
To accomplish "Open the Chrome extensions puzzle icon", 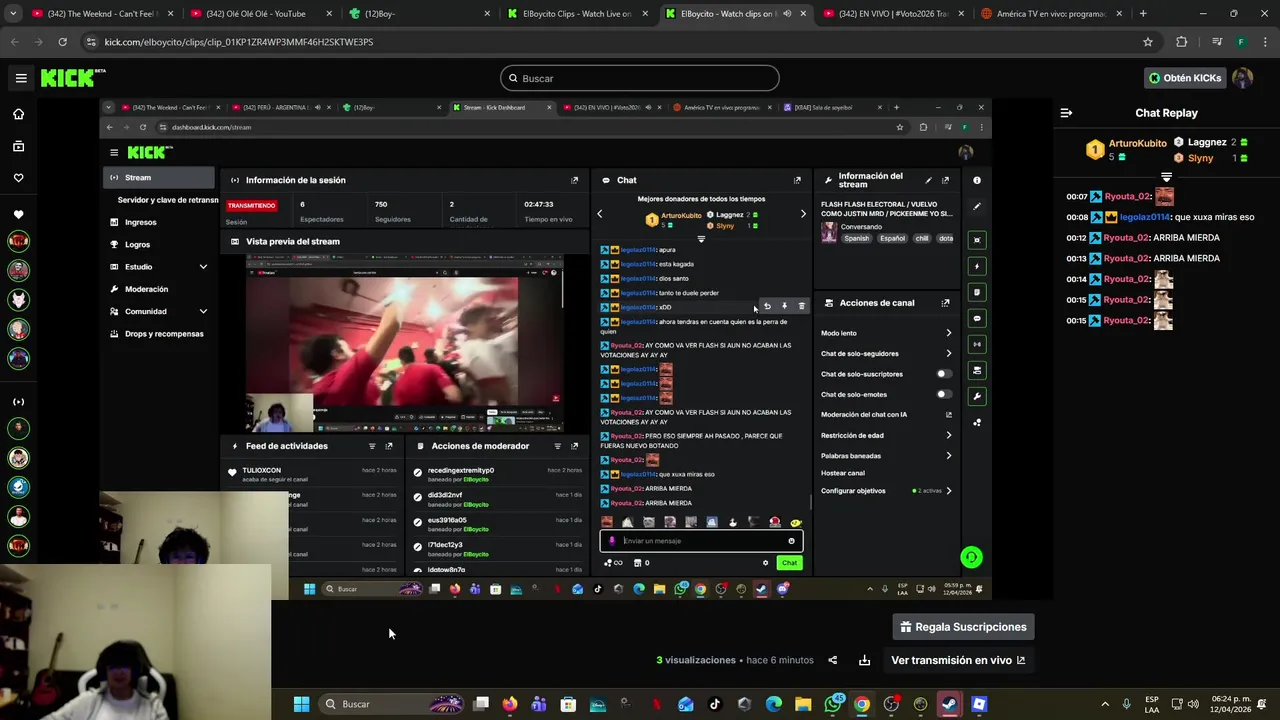I will pyautogui.click(x=1181, y=42).
